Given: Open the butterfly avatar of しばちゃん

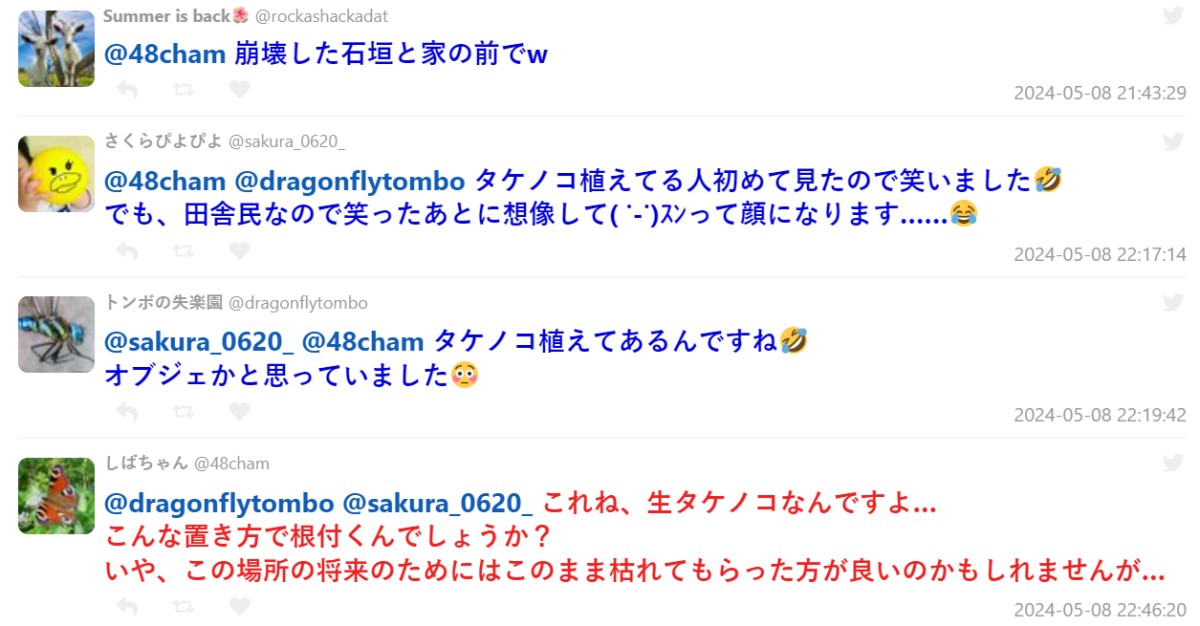Looking at the screenshot, I should [x=56, y=495].
